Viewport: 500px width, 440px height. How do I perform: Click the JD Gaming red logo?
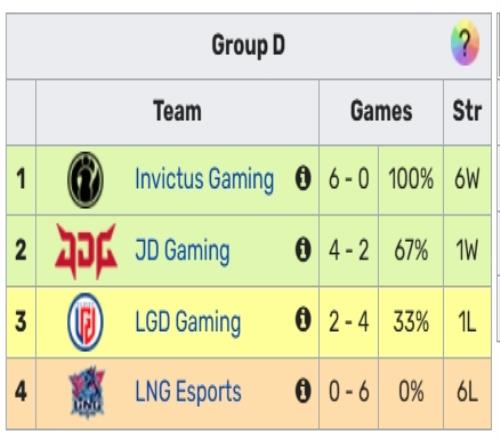click(86, 251)
